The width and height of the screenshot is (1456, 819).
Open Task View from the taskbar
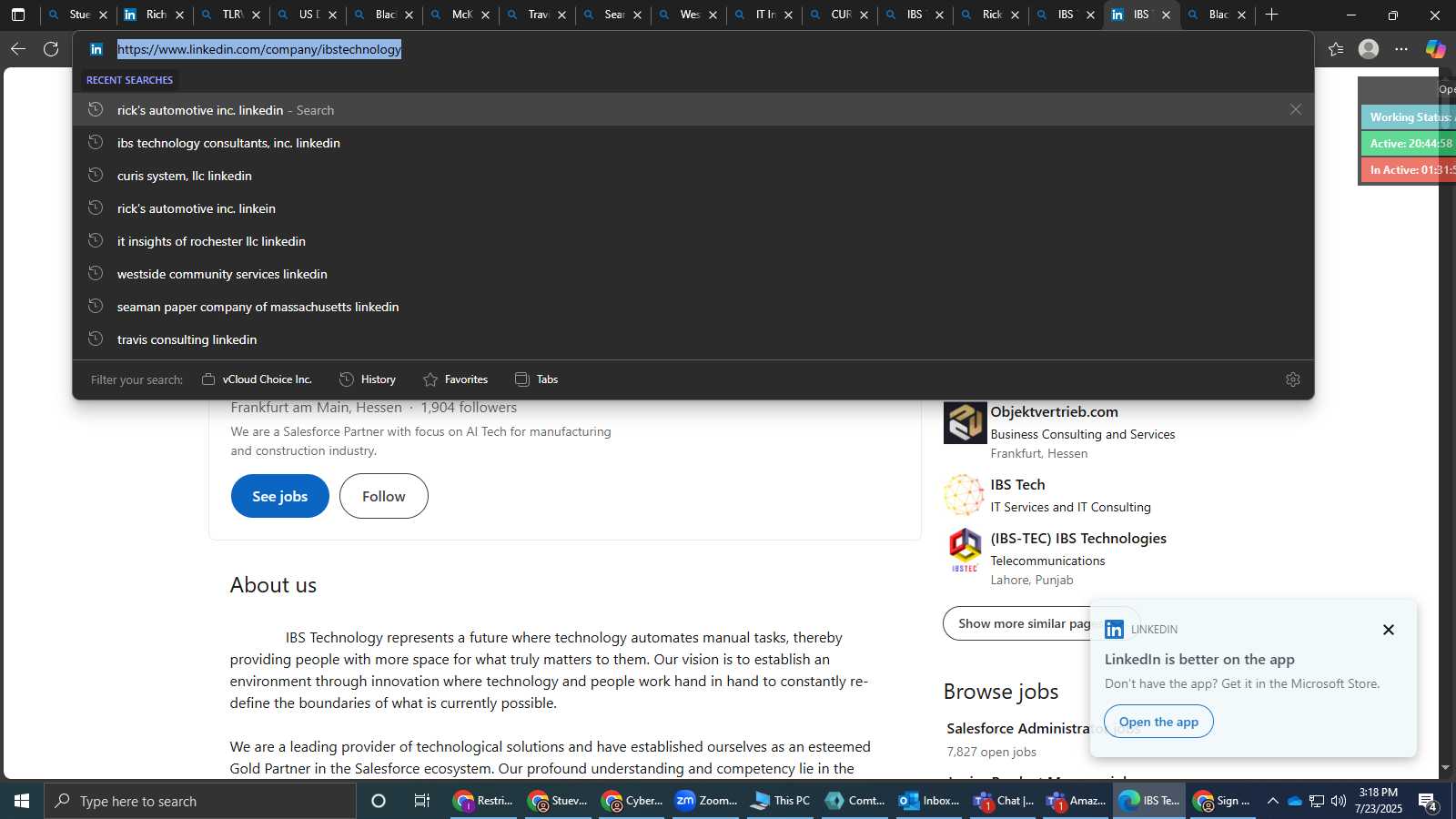click(422, 801)
